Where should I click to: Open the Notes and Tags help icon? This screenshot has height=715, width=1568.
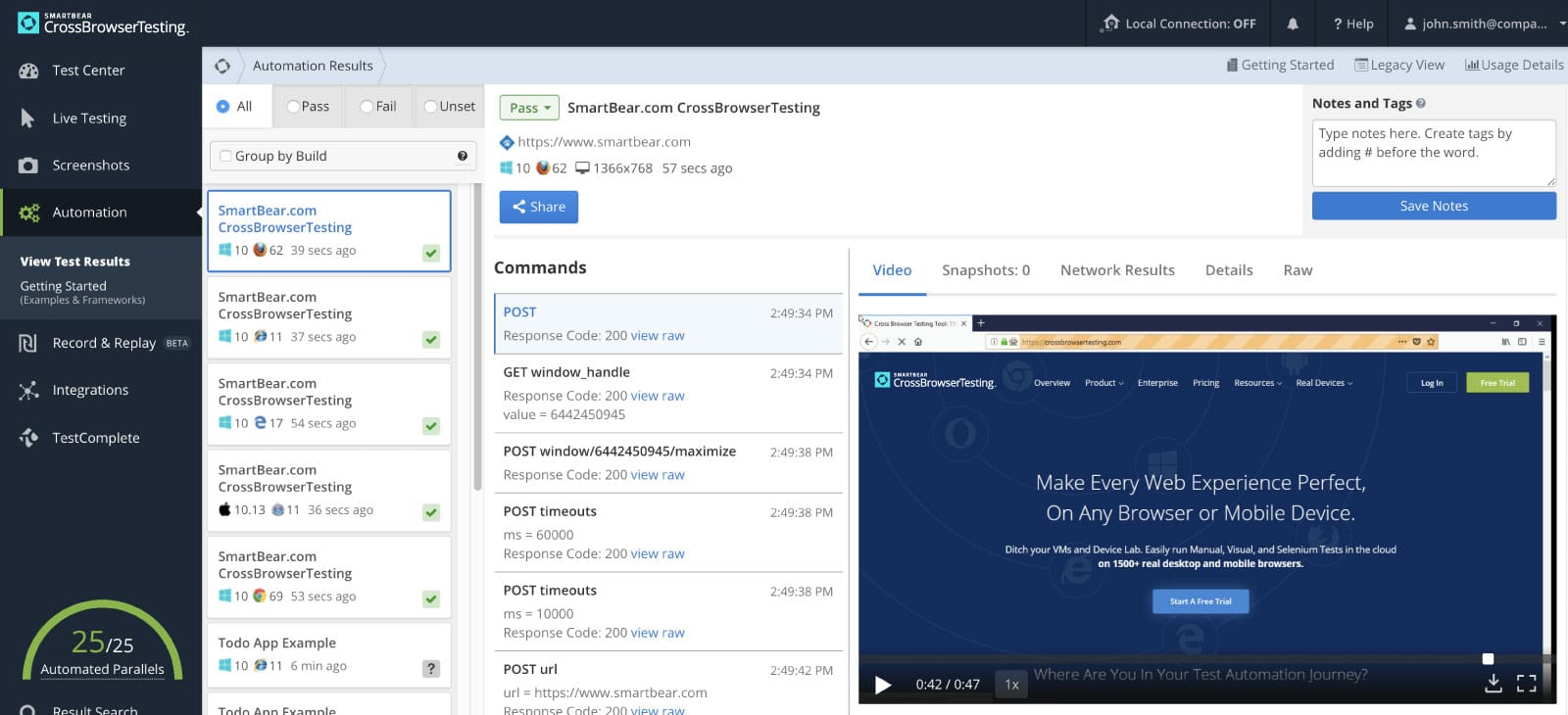click(1421, 103)
